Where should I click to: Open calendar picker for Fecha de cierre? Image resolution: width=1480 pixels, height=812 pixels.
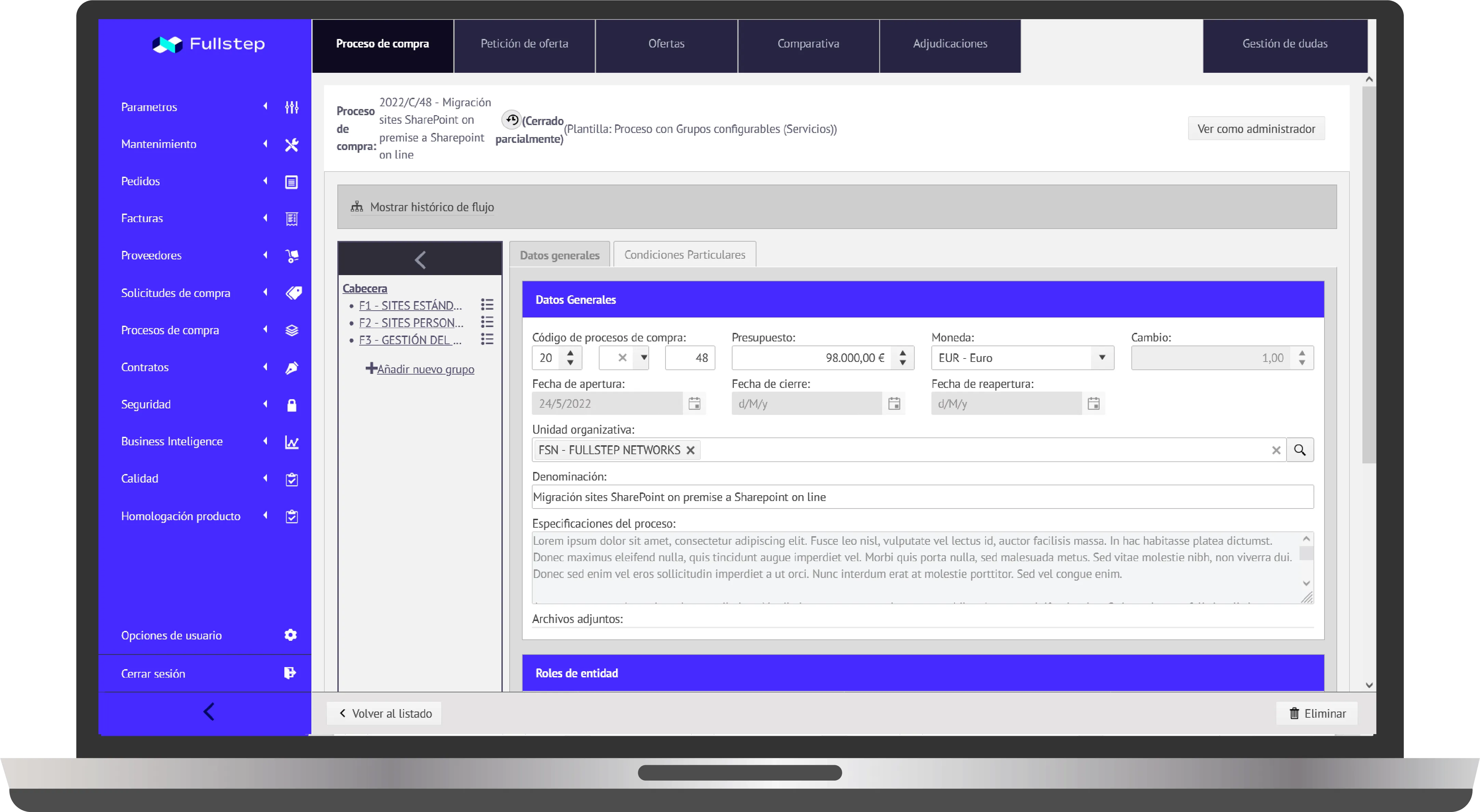(893, 404)
